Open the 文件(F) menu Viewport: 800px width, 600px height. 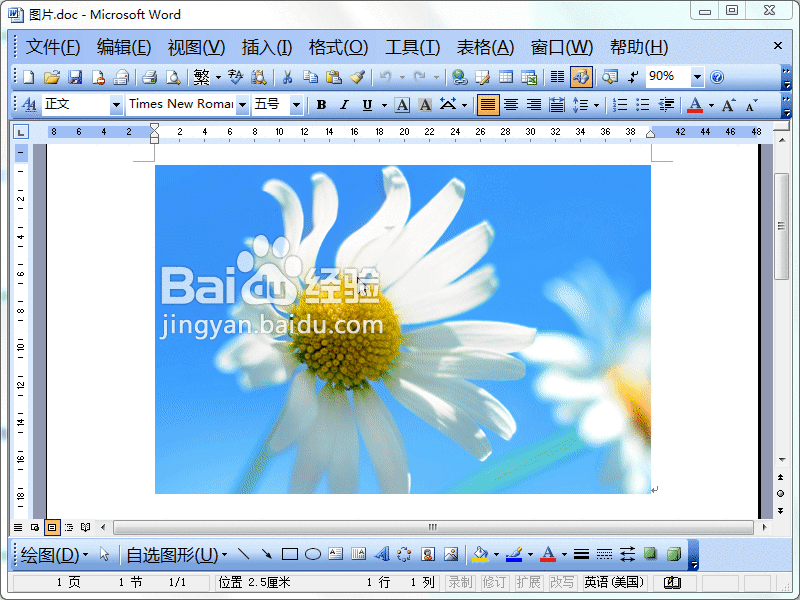tap(53, 47)
